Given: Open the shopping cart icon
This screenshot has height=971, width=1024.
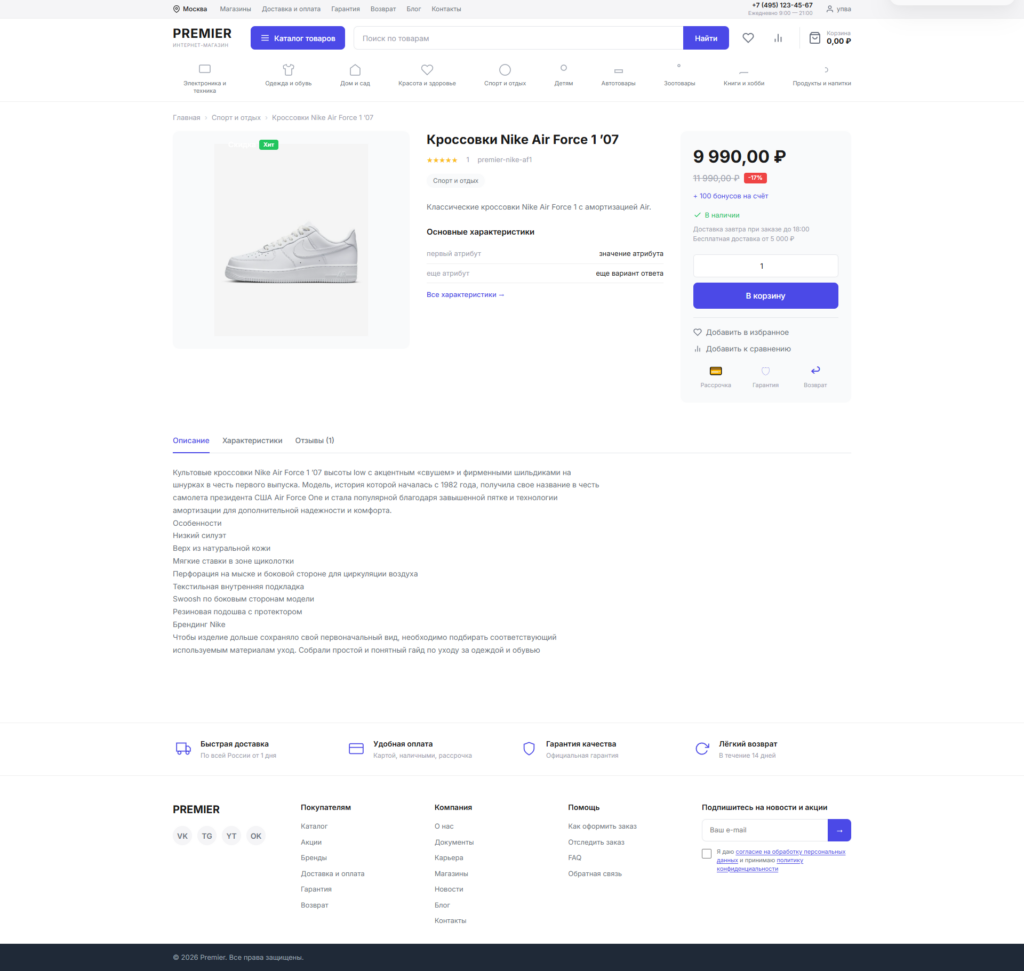Looking at the screenshot, I should point(814,38).
